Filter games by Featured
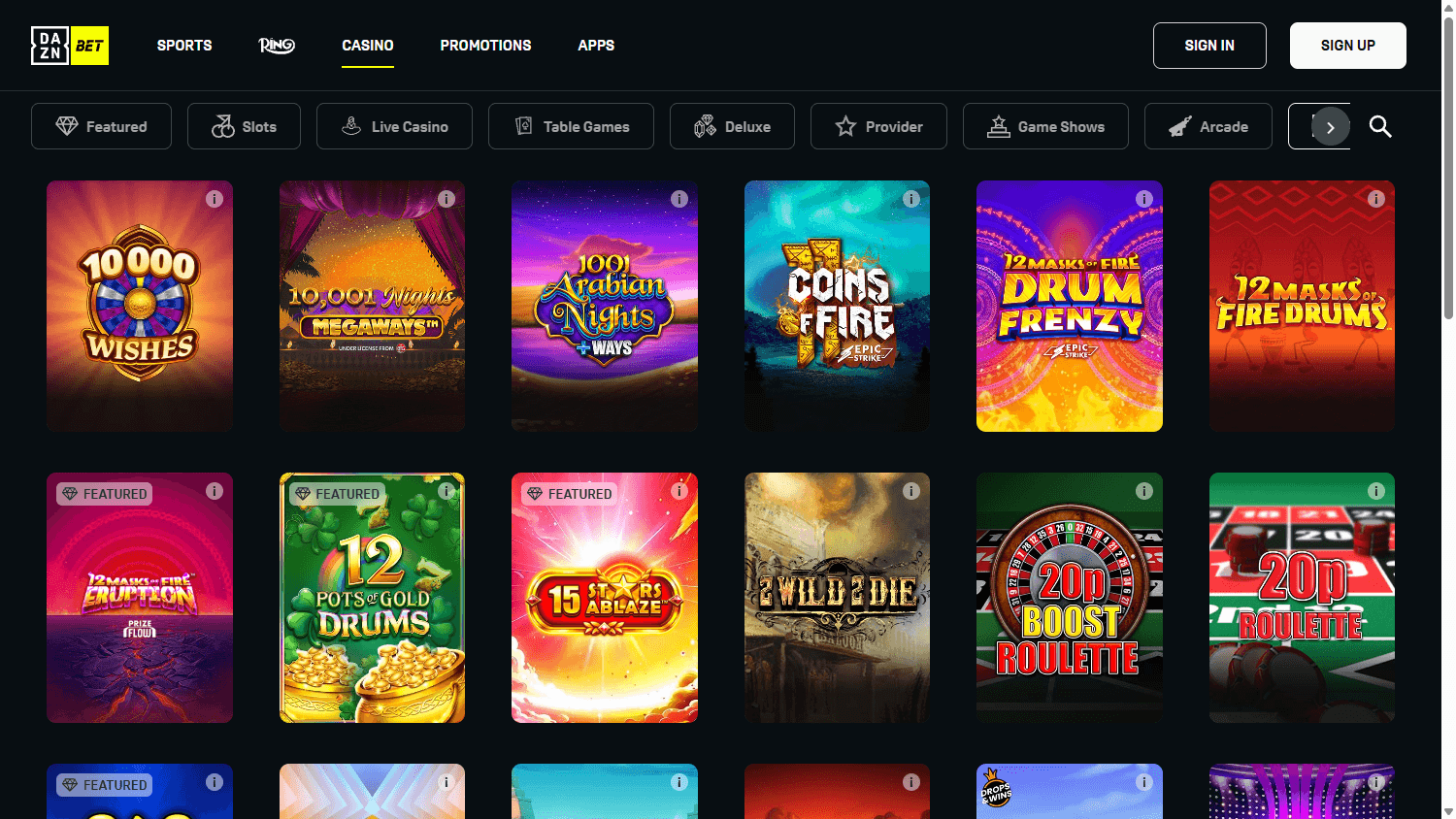Screen dimensions: 1456x819 (101, 126)
